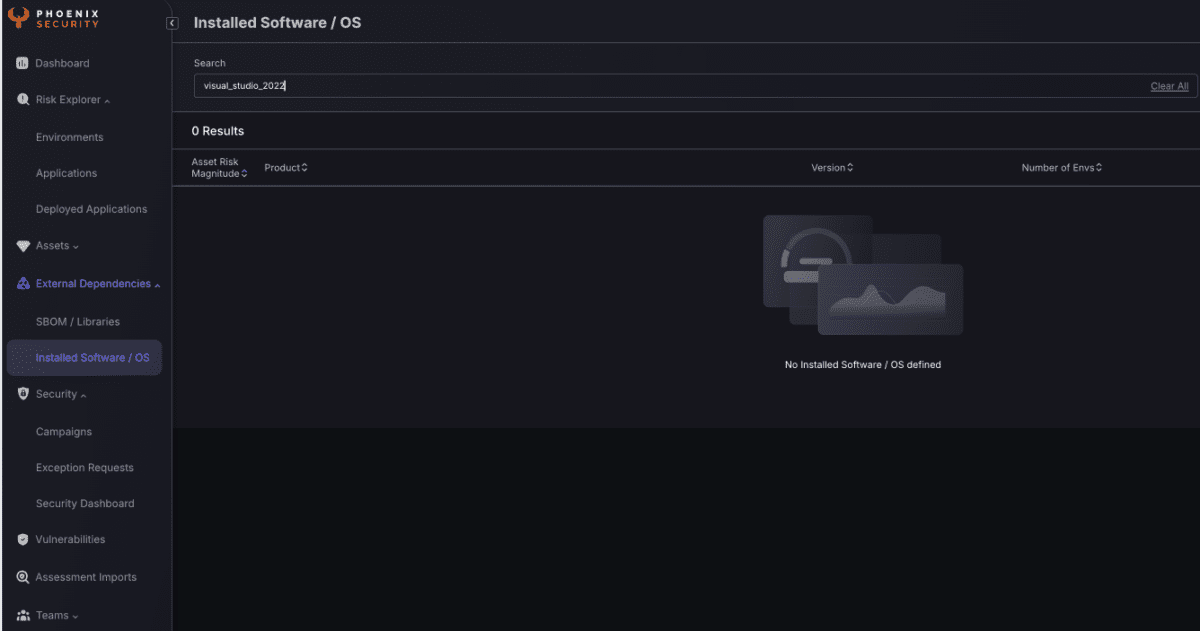Open the Campaigns section
The image size is (1200, 631).
coord(63,432)
